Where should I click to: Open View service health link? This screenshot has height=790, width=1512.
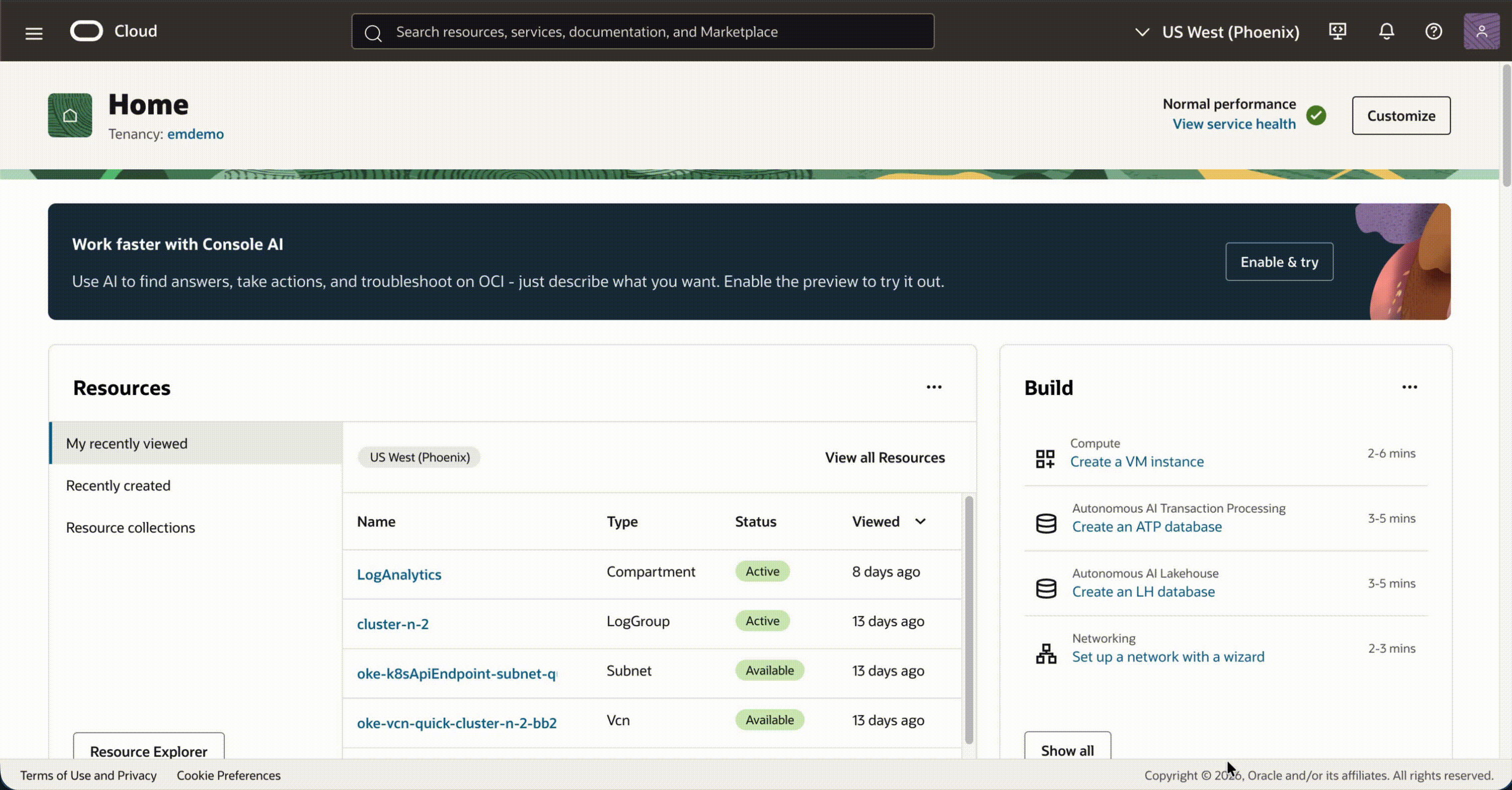tap(1234, 124)
